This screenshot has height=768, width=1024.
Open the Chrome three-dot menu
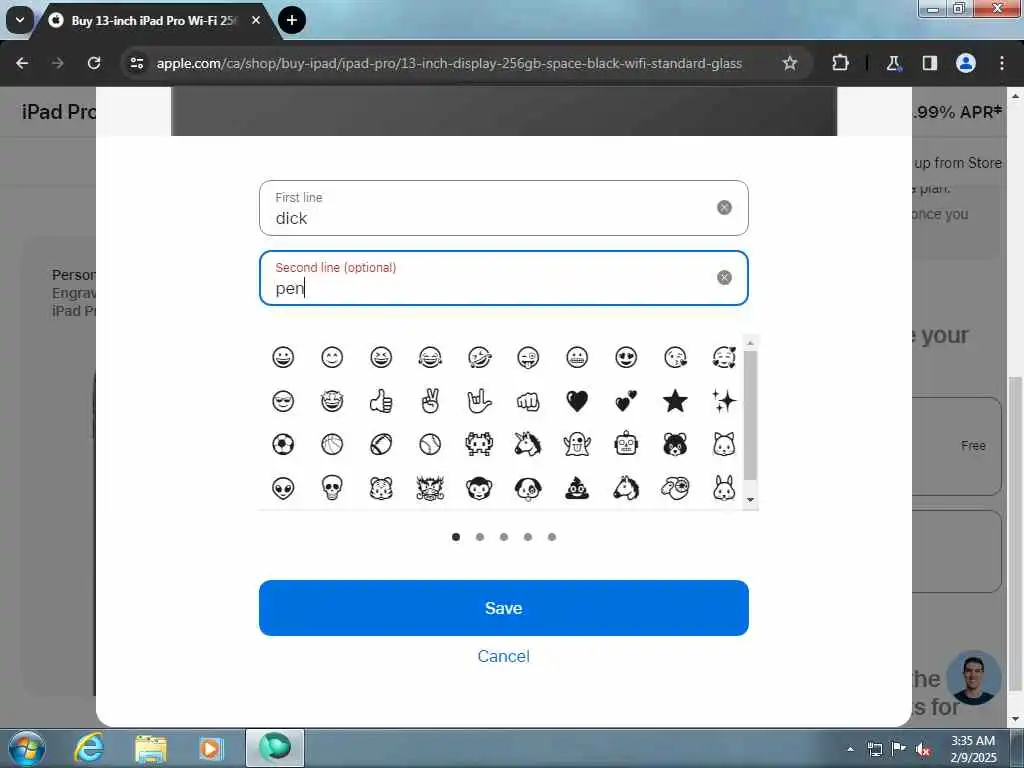click(x=1002, y=63)
